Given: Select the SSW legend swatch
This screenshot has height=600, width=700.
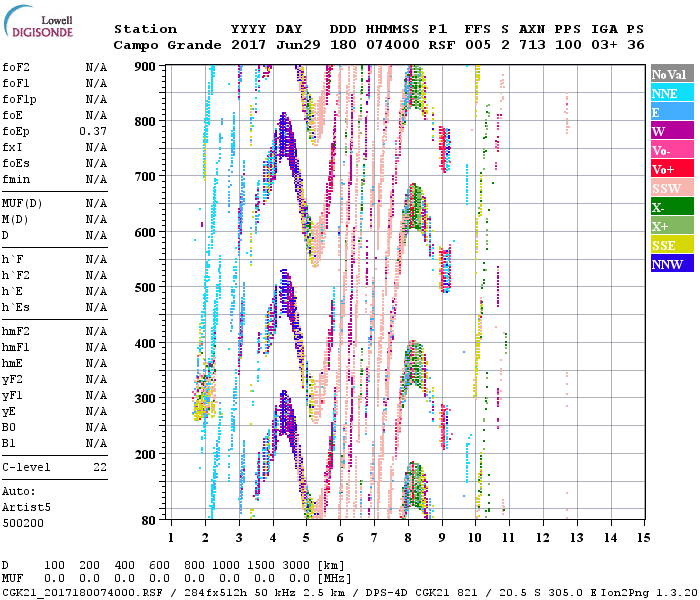Looking at the screenshot, I should 672,188.
